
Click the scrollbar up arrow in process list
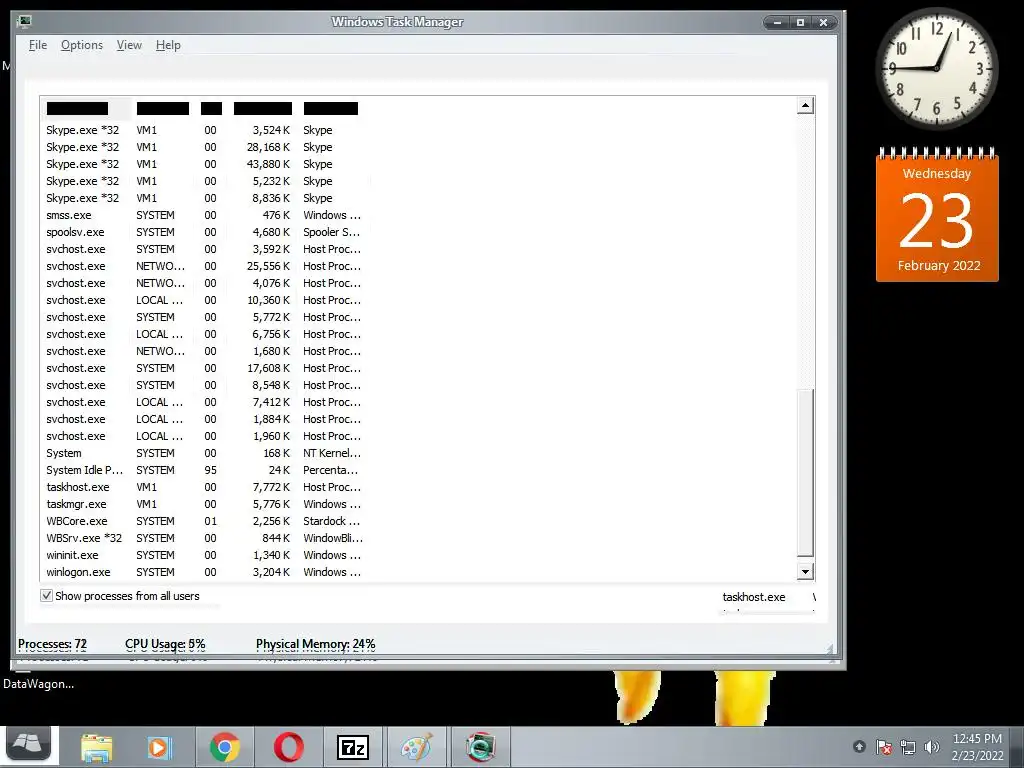coord(805,106)
